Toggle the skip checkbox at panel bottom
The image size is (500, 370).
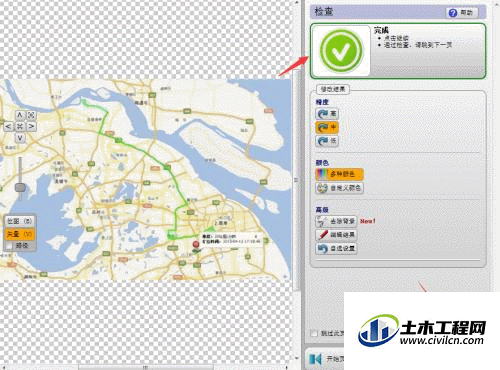pos(313,333)
